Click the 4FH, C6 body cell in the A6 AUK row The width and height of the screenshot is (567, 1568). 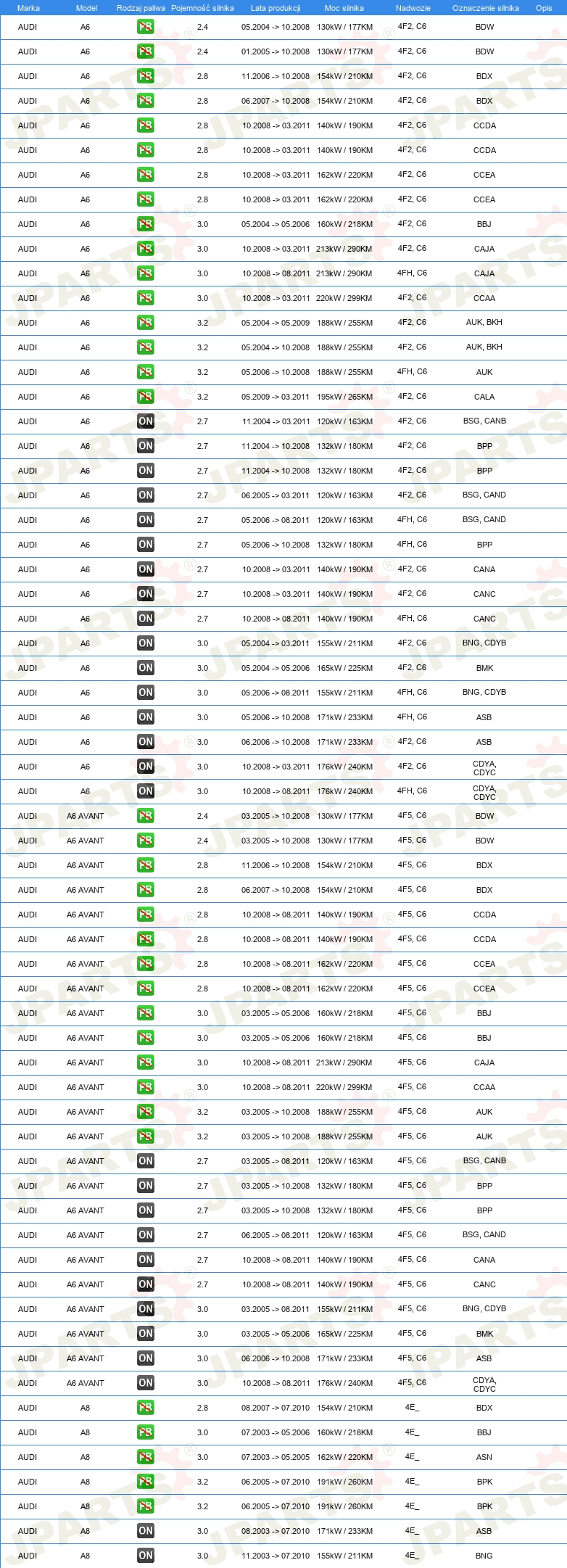coord(412,371)
